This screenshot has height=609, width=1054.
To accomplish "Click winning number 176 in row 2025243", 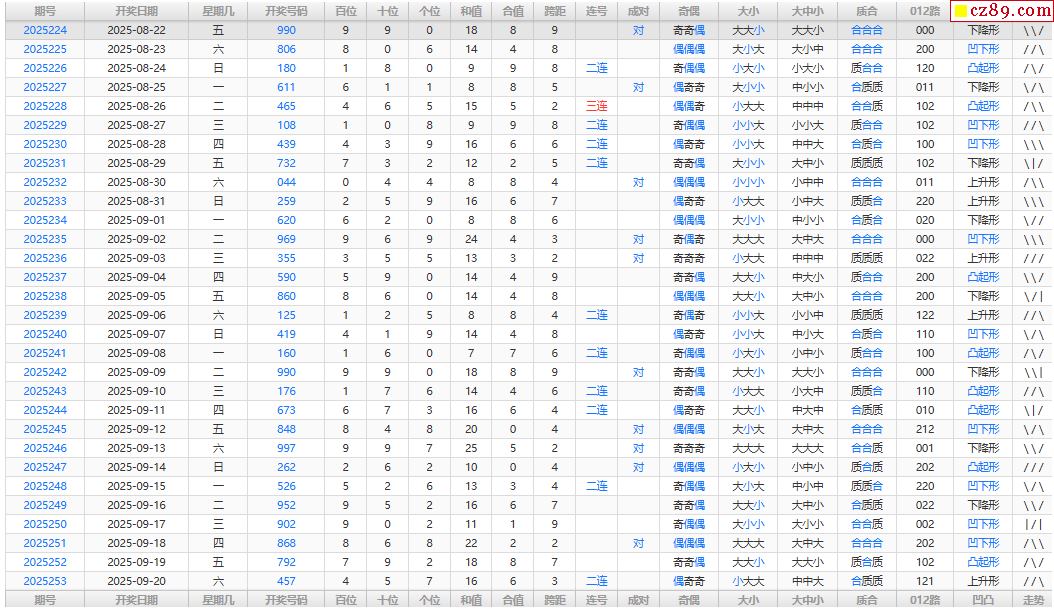I will (286, 391).
